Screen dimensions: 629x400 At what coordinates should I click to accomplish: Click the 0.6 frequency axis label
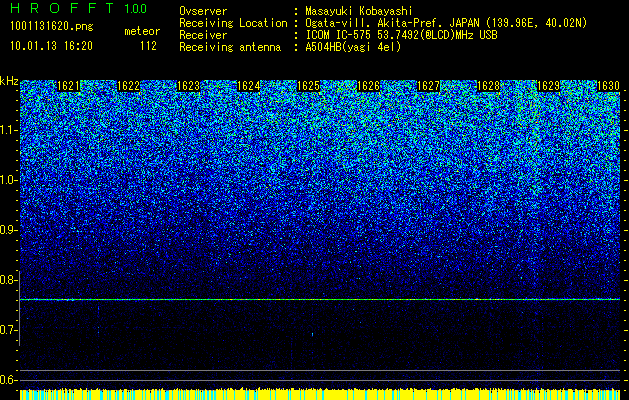pos(8,380)
